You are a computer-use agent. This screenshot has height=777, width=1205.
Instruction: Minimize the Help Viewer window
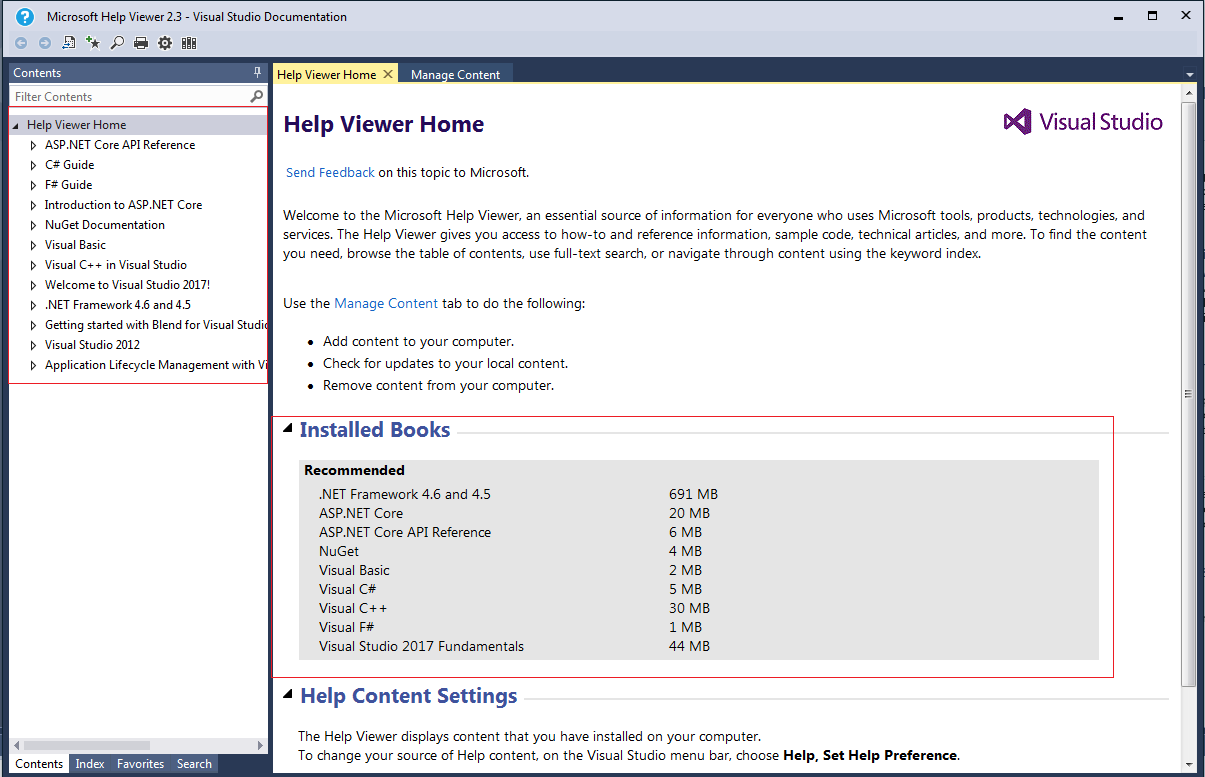1120,16
